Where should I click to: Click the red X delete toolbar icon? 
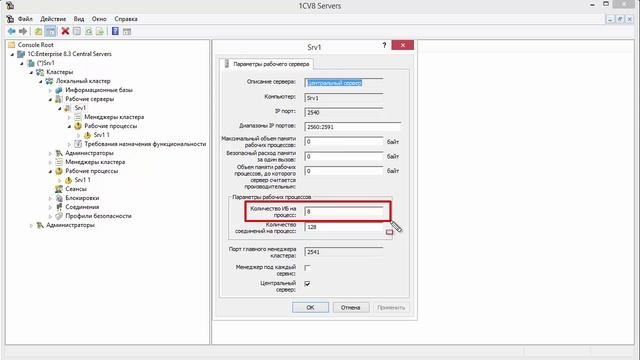[65, 31]
